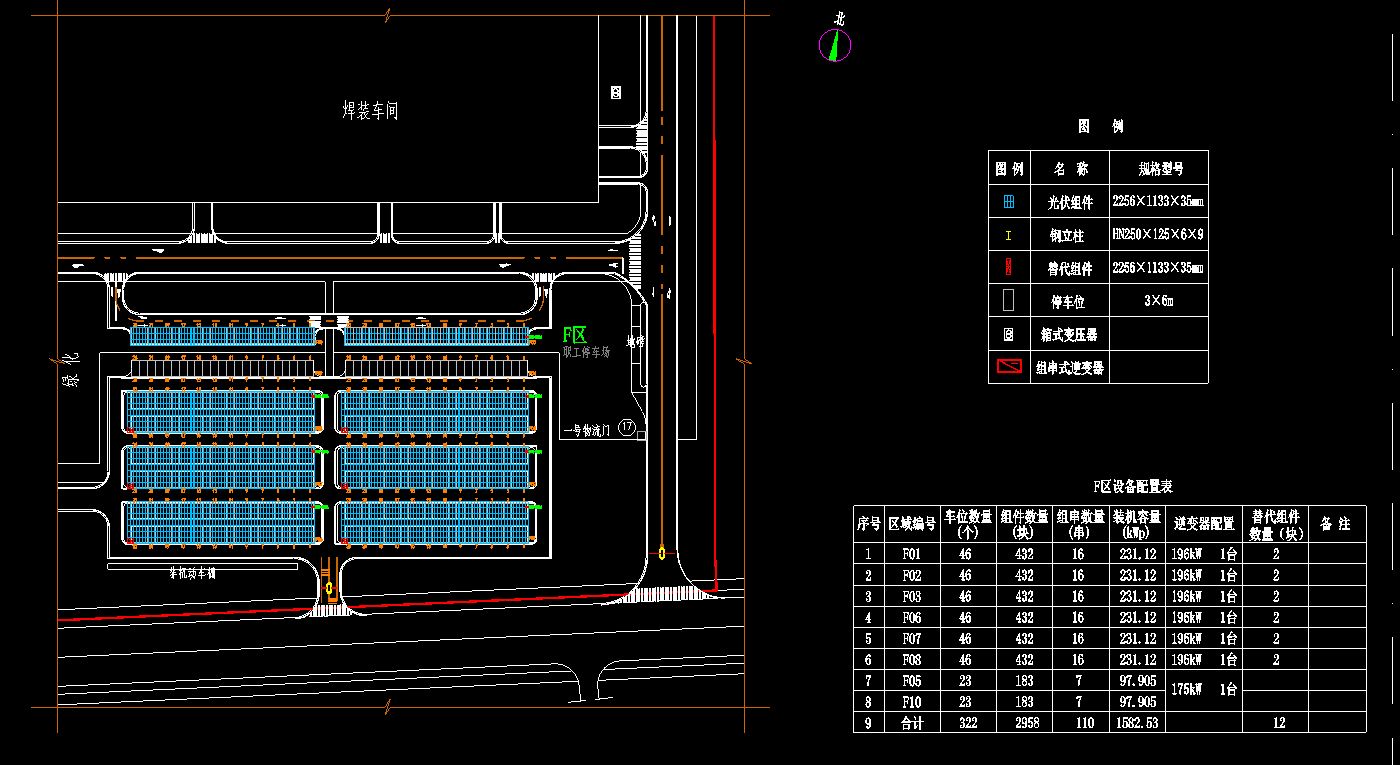
Task: Click the 光伏组件 row 2256×1133×35mm specification
Action: [x=1158, y=202]
